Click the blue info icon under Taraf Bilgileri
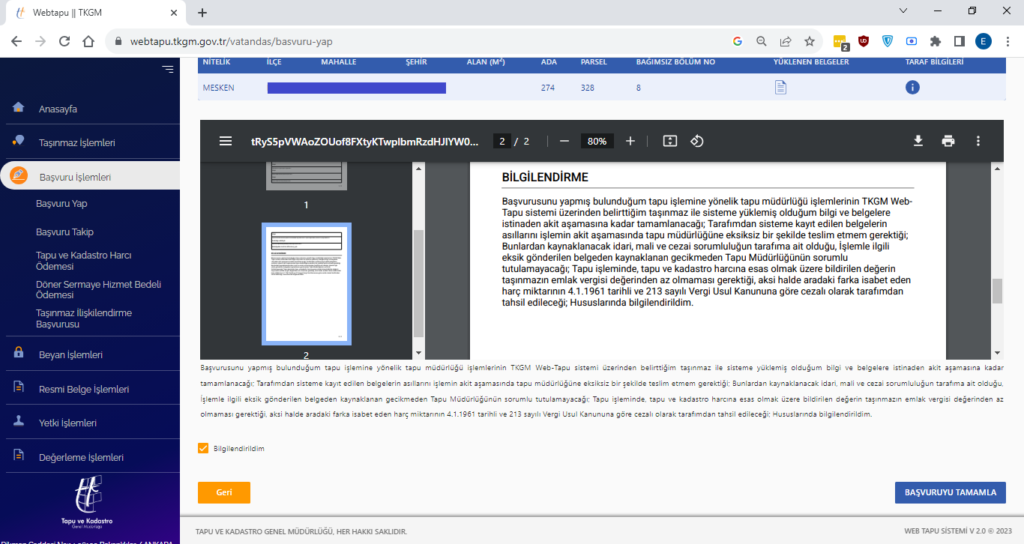Image resolution: width=1024 pixels, height=544 pixels. click(912, 88)
